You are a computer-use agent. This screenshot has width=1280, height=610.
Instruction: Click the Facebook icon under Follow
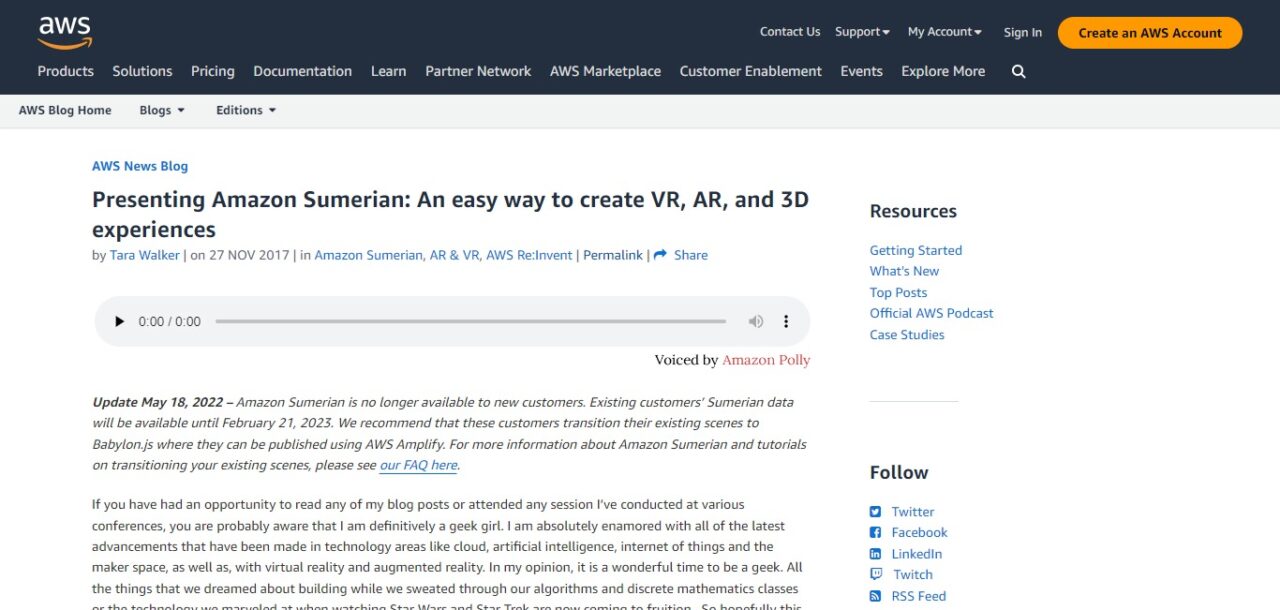[875, 533]
